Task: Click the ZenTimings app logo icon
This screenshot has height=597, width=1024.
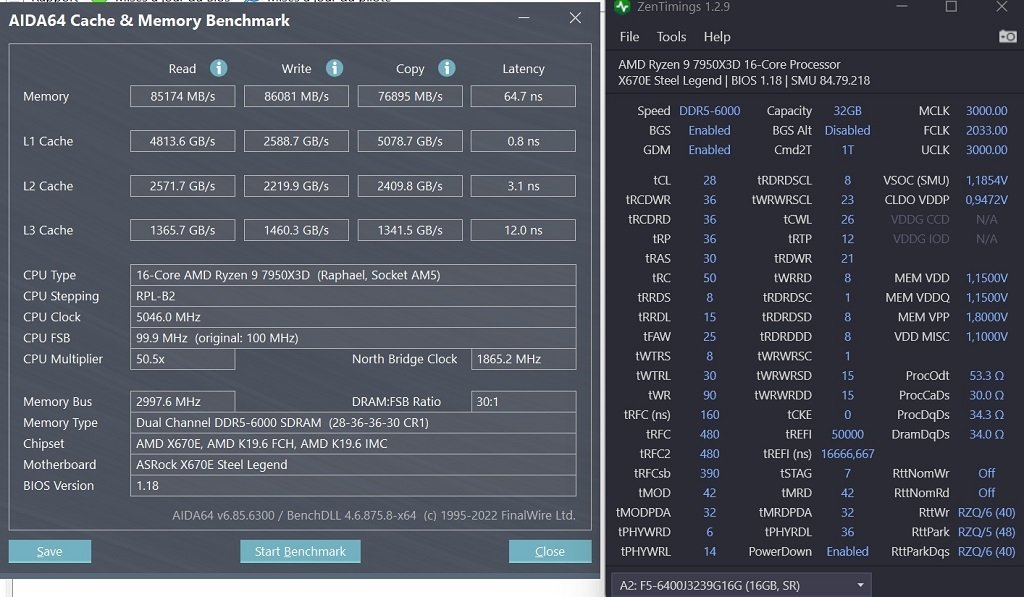Action: point(623,7)
